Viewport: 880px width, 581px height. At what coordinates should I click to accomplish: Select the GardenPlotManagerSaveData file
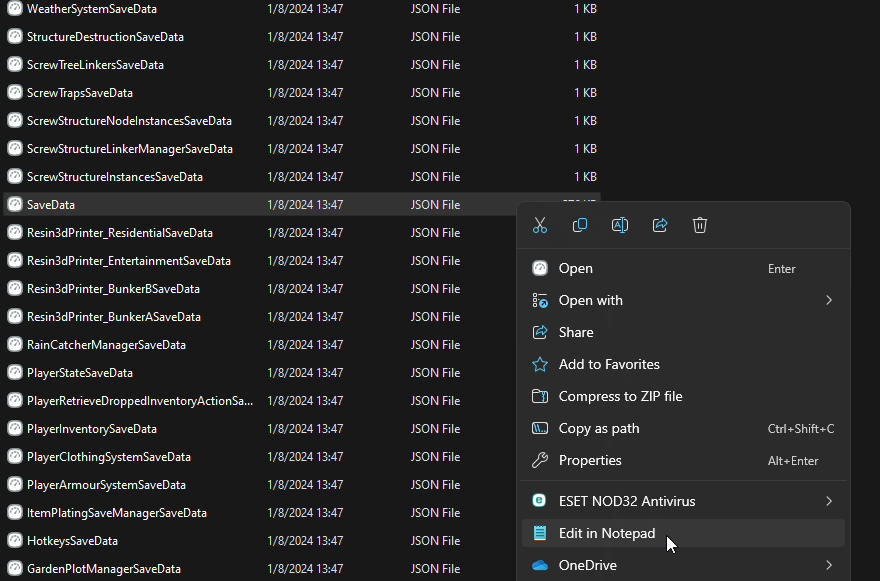click(104, 569)
